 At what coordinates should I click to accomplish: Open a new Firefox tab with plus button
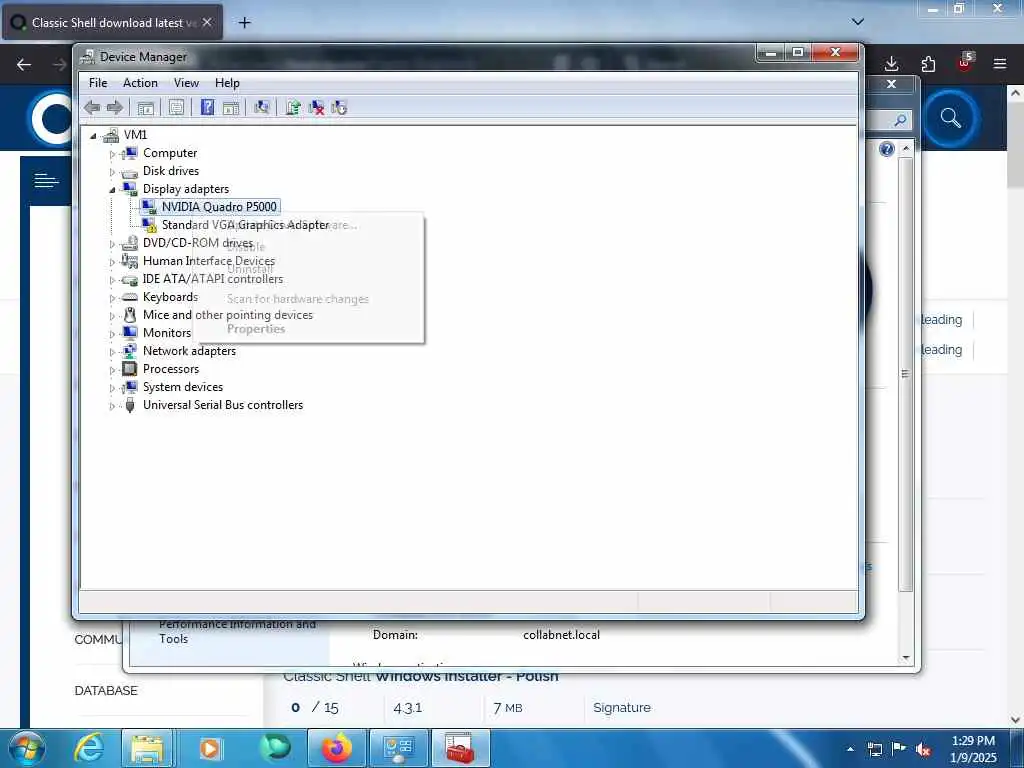pyautogui.click(x=244, y=23)
